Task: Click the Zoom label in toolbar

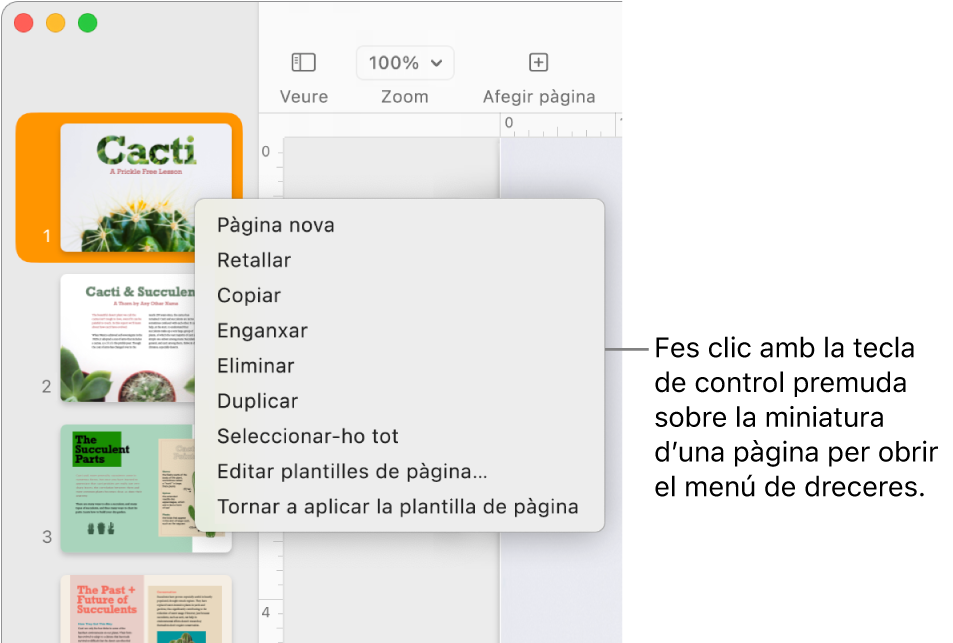Action: [405, 97]
